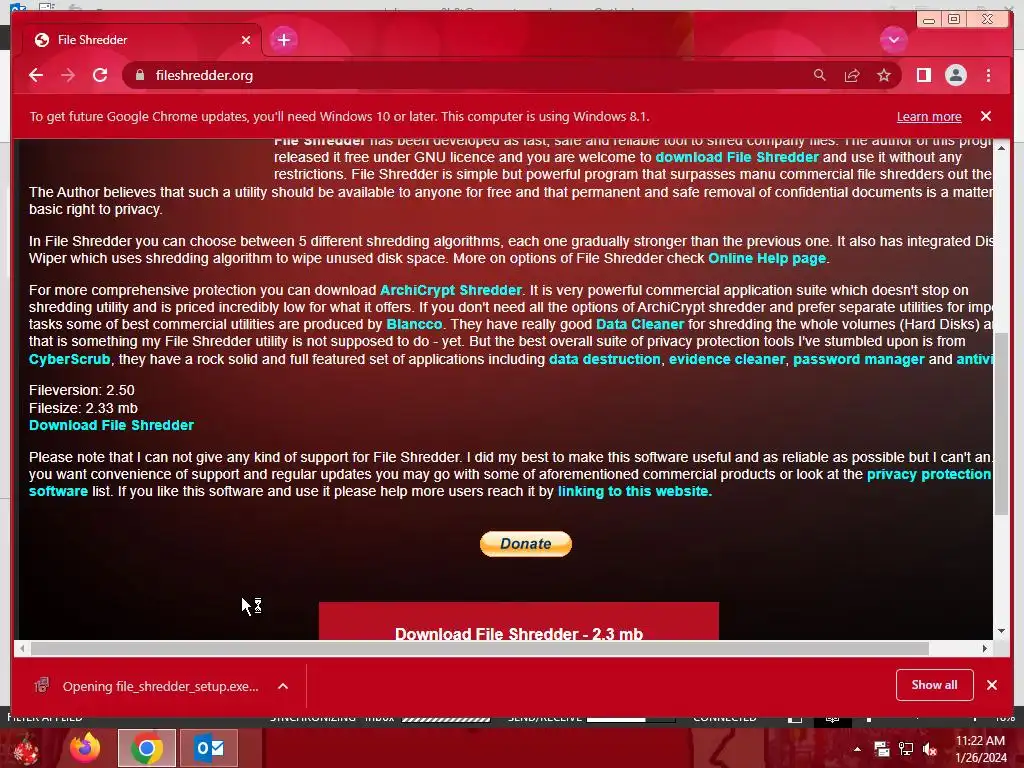
Task: Open the download File Shredder inline link
Action: tap(737, 157)
